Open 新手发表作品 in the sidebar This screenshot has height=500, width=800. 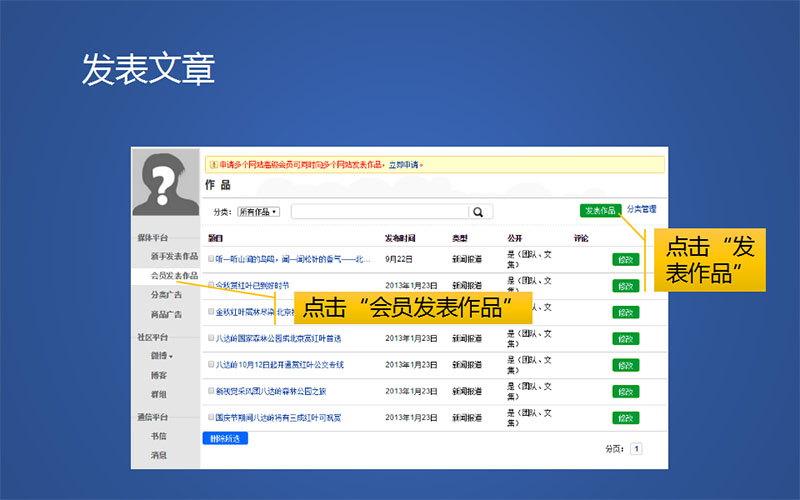(x=174, y=256)
